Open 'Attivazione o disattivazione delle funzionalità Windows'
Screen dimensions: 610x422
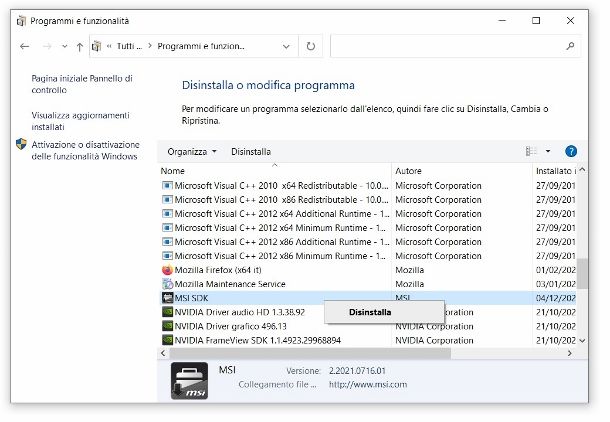(x=85, y=151)
